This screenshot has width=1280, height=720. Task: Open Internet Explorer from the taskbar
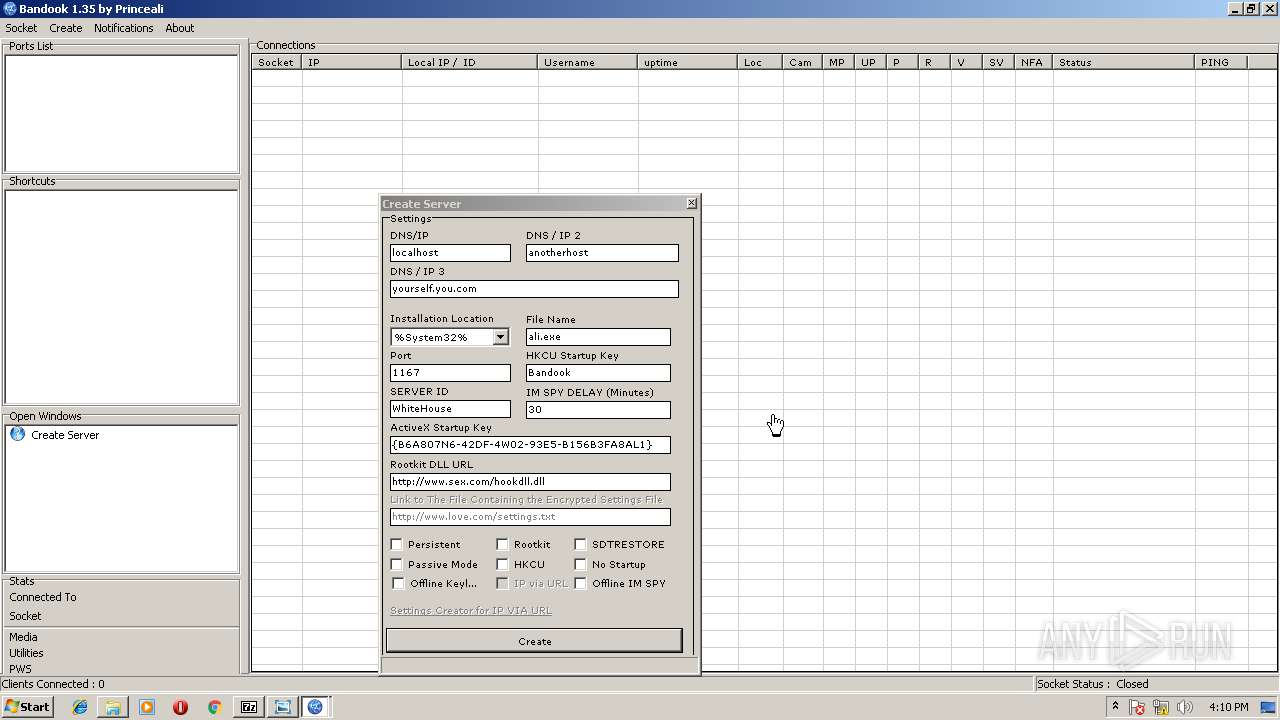point(80,707)
